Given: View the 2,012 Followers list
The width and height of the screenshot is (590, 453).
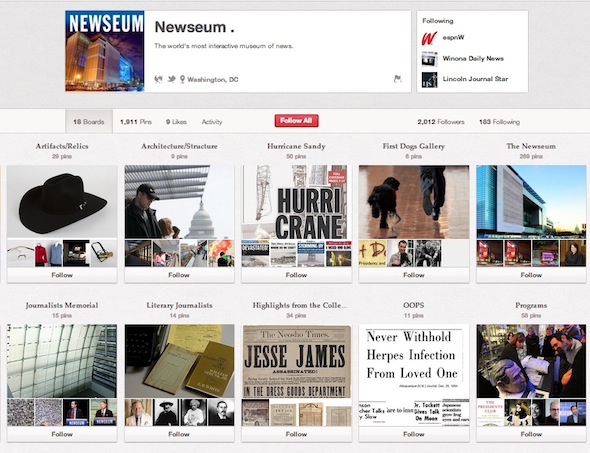Looking at the screenshot, I should [x=441, y=122].
